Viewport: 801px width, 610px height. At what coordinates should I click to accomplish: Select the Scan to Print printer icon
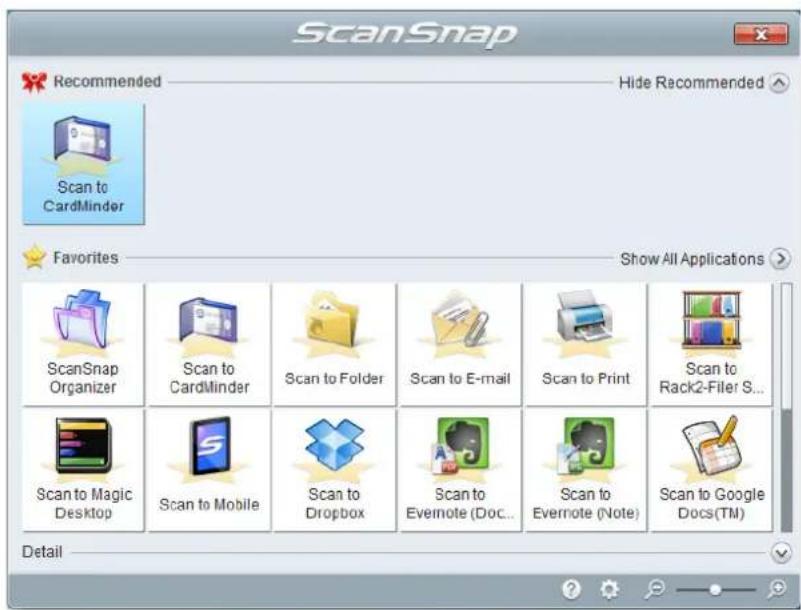(585, 344)
